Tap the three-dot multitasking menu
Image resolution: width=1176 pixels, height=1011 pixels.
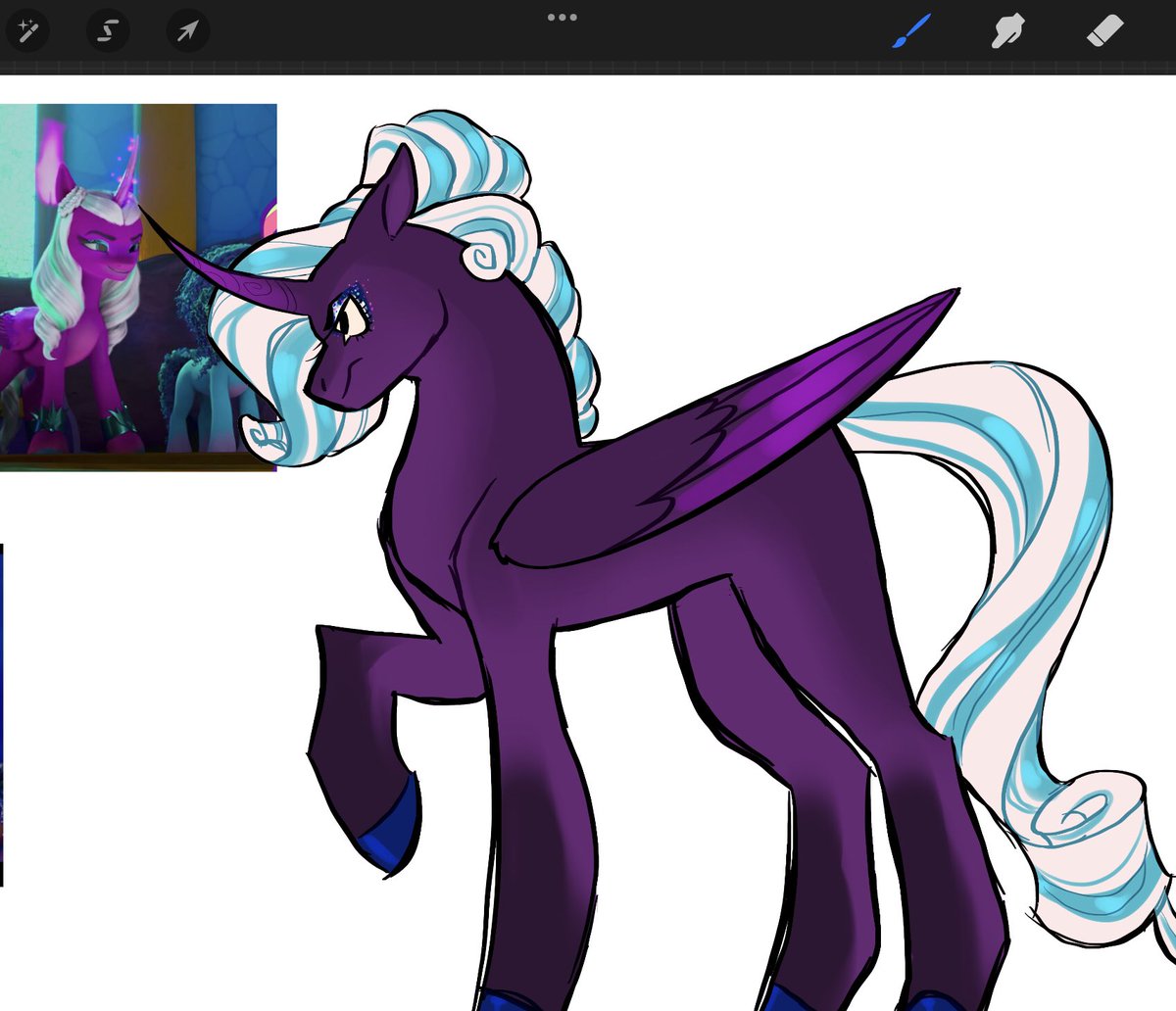[x=563, y=18]
